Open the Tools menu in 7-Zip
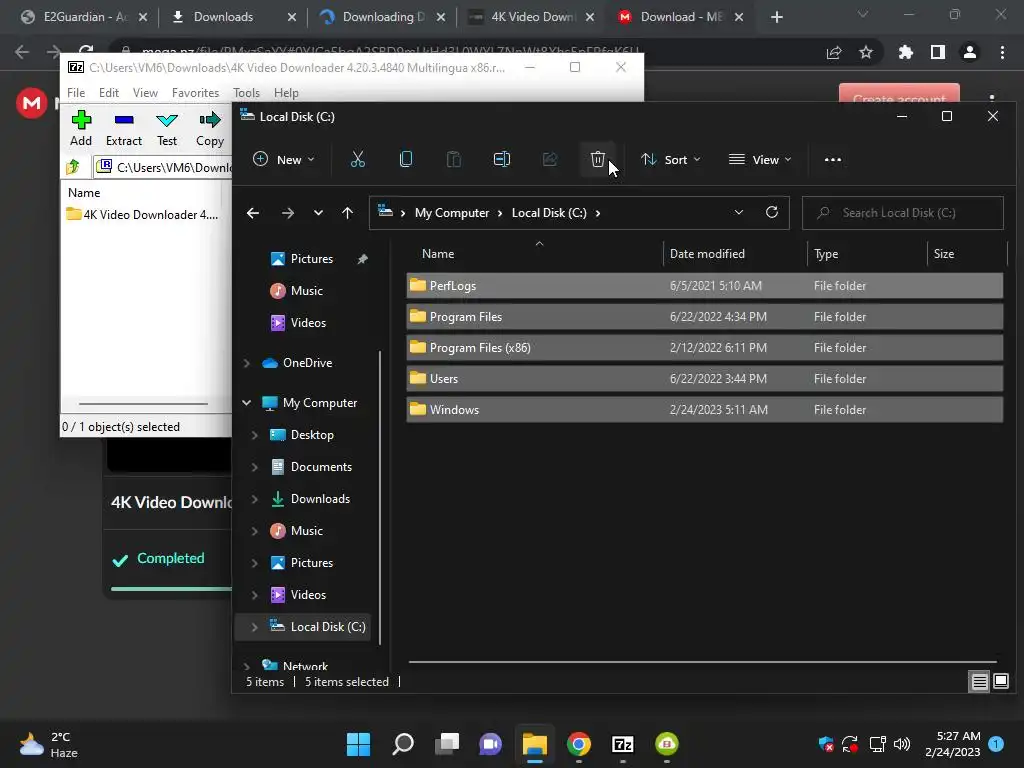 246,93
